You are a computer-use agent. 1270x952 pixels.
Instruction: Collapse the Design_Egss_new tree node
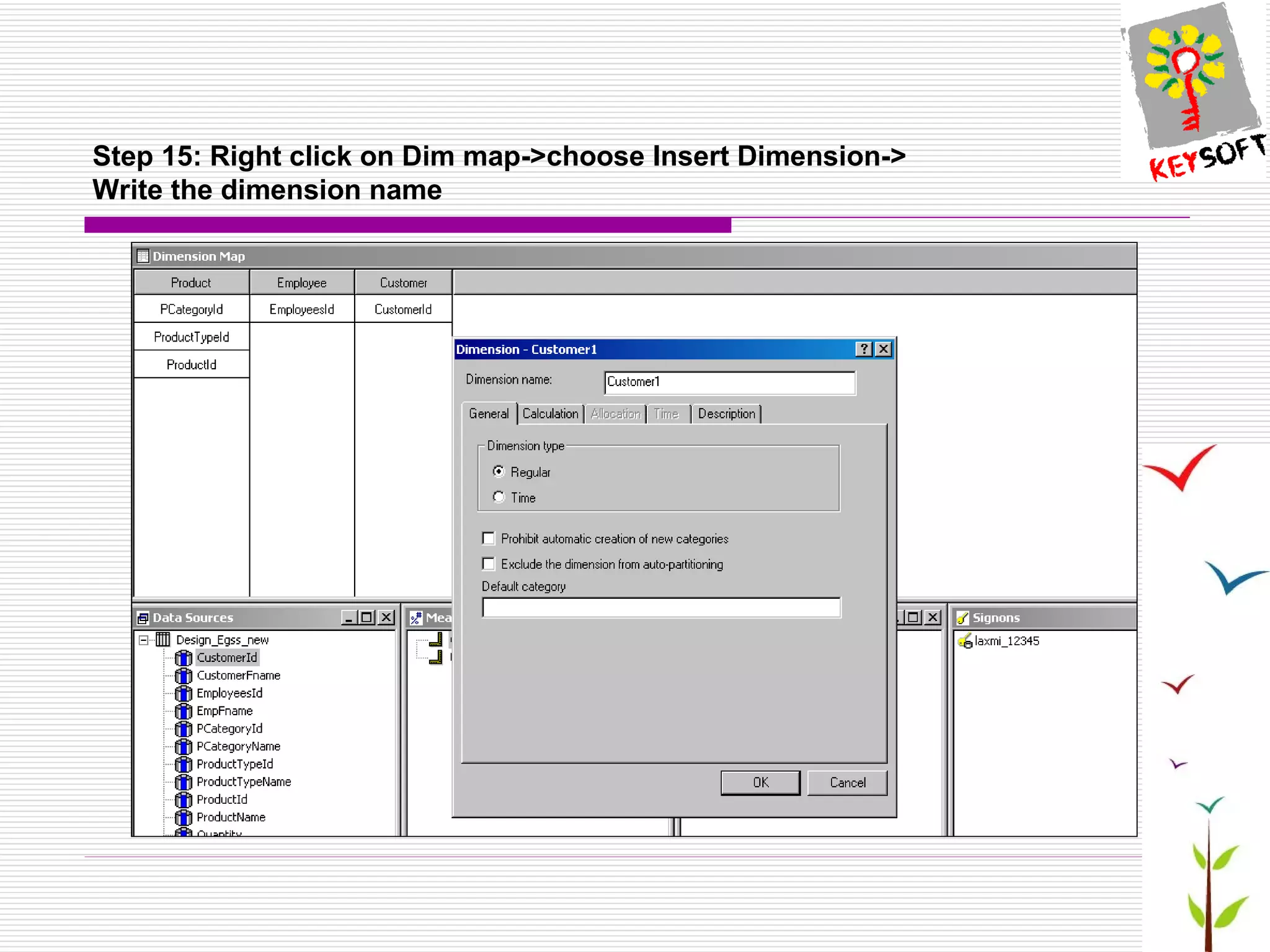144,640
